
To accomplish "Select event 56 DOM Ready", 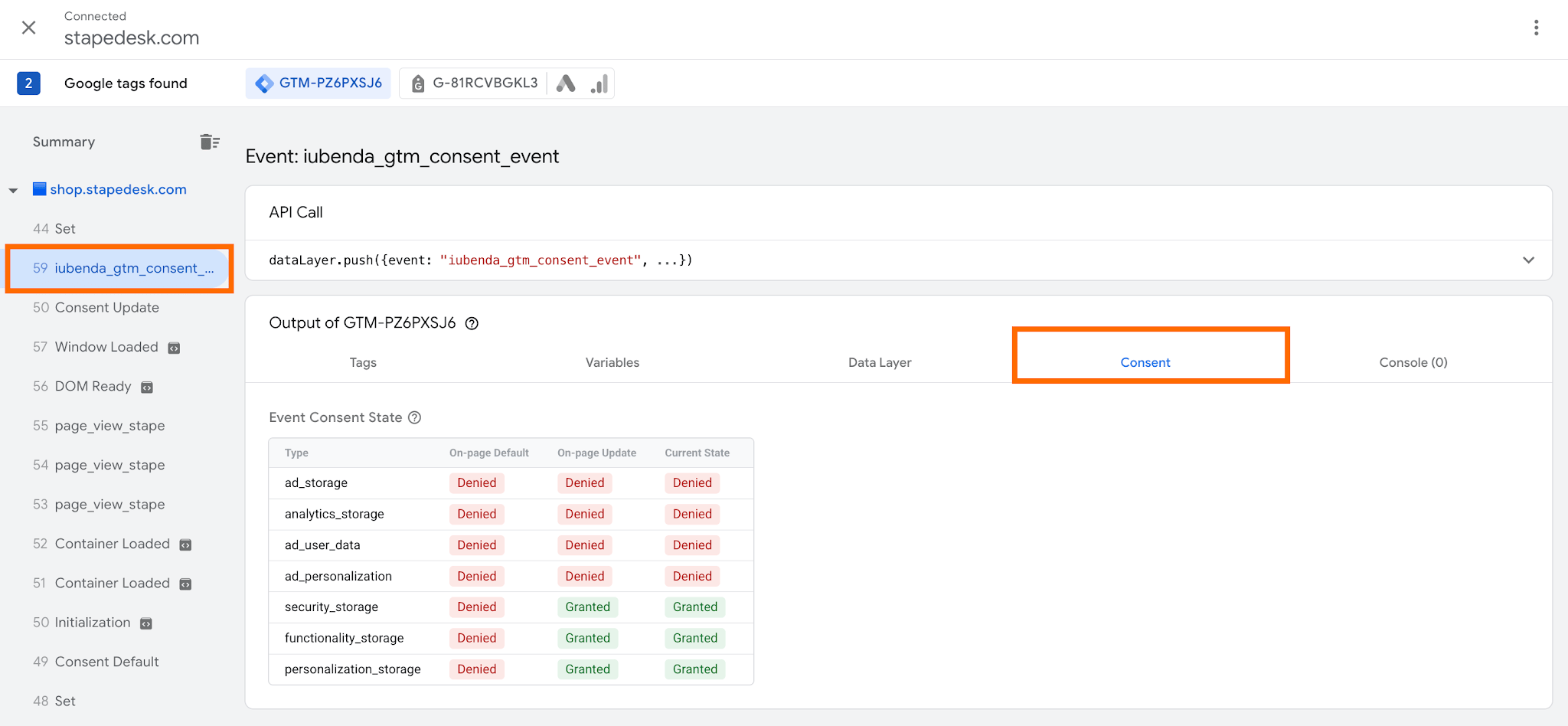I will (x=82, y=386).
